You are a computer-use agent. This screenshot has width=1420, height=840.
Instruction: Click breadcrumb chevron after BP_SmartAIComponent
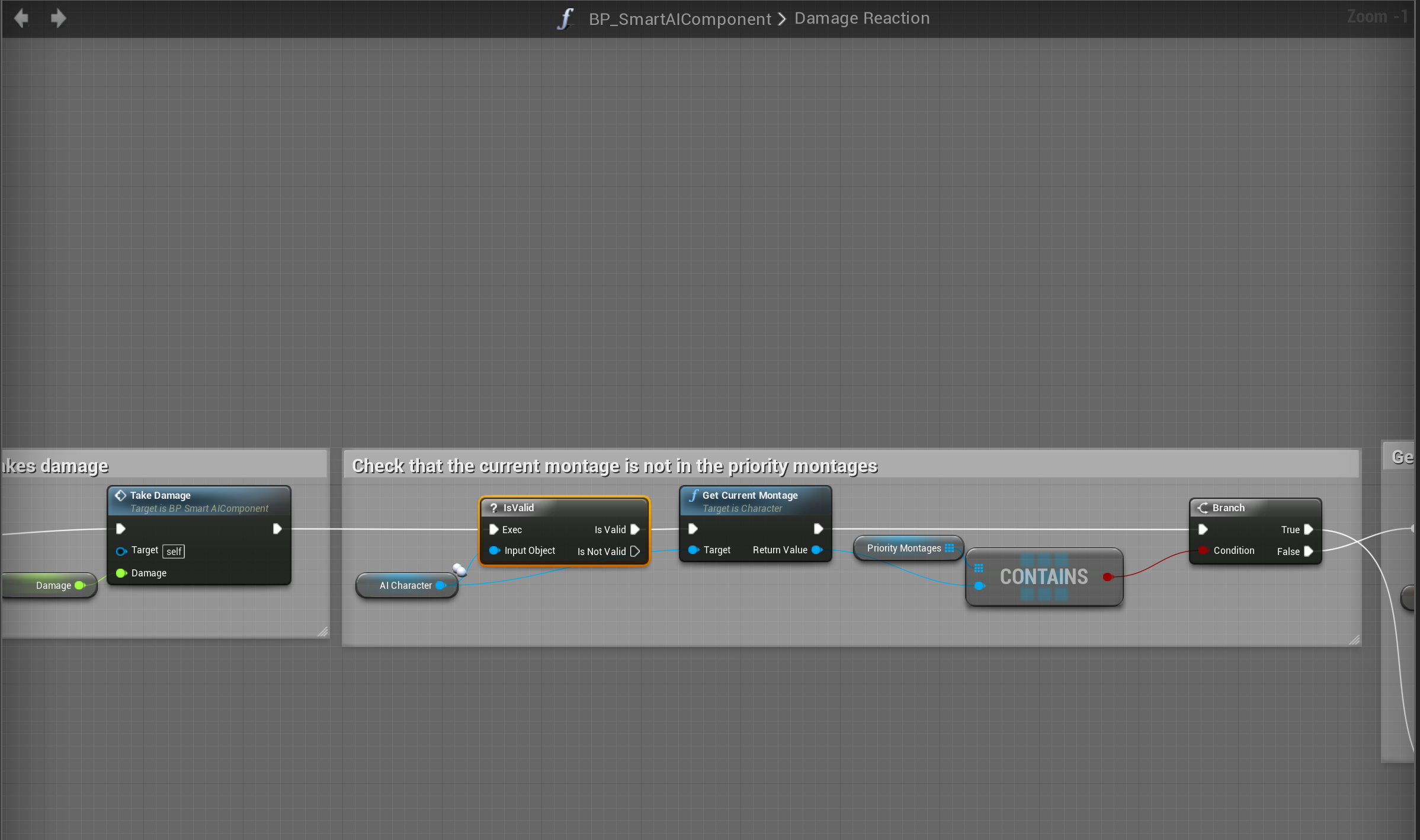tap(782, 19)
